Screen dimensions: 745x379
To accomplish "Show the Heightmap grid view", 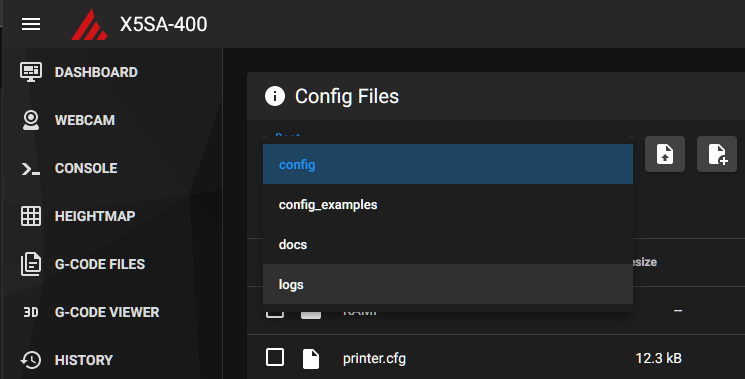I will coord(78,216).
